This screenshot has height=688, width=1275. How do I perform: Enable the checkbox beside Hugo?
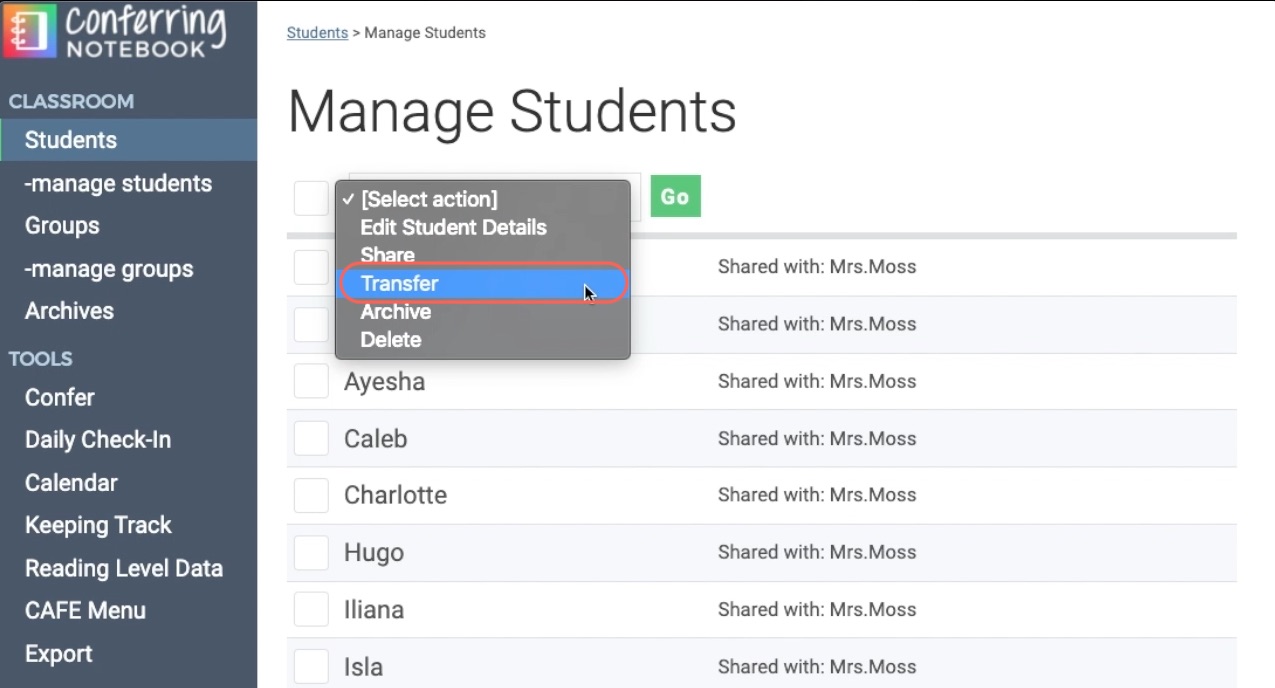point(310,552)
